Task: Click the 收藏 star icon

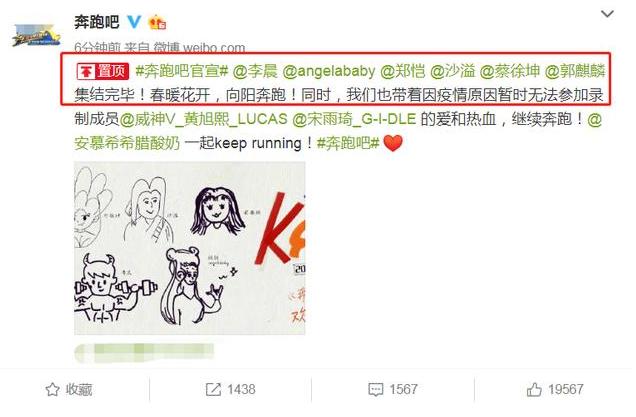Action: click(x=52, y=389)
